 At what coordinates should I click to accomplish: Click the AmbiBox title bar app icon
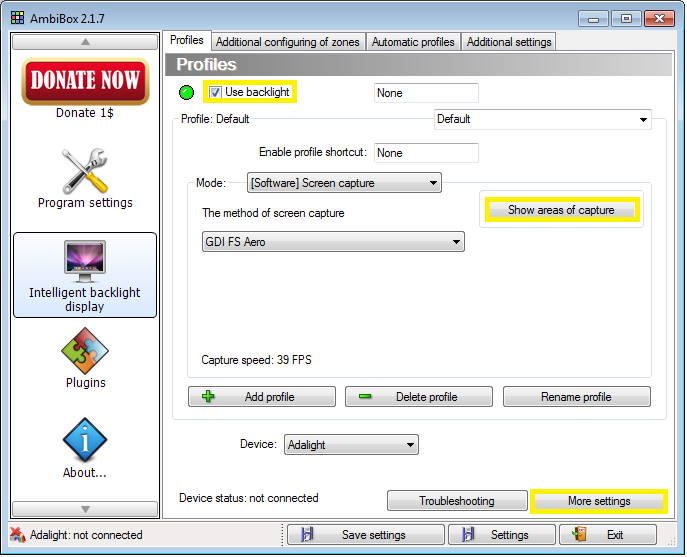(18, 18)
